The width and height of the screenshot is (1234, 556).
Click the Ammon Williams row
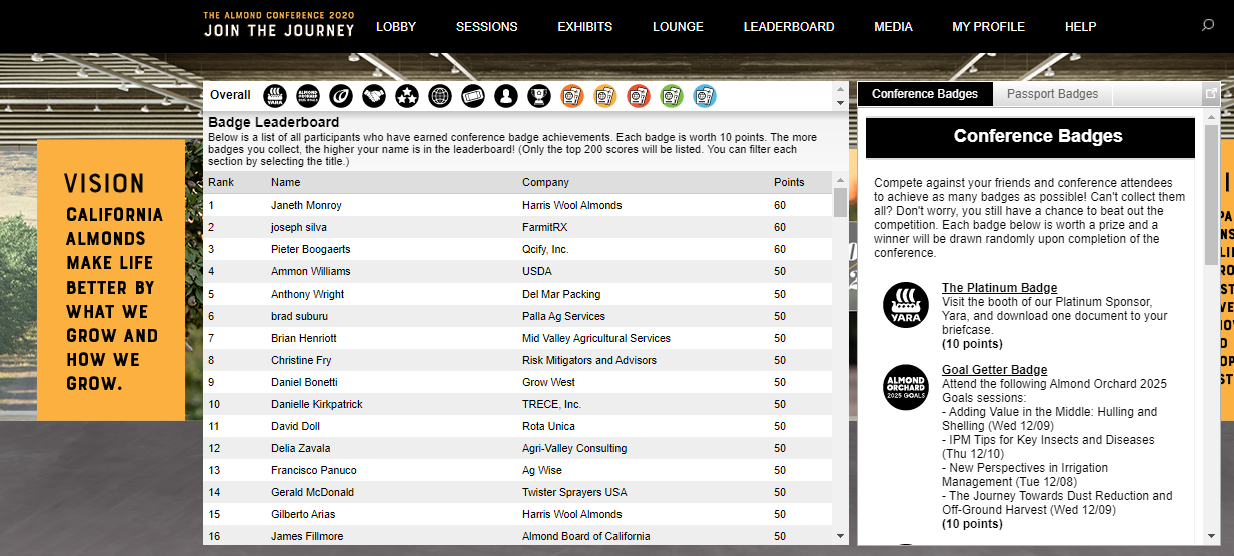pos(518,271)
